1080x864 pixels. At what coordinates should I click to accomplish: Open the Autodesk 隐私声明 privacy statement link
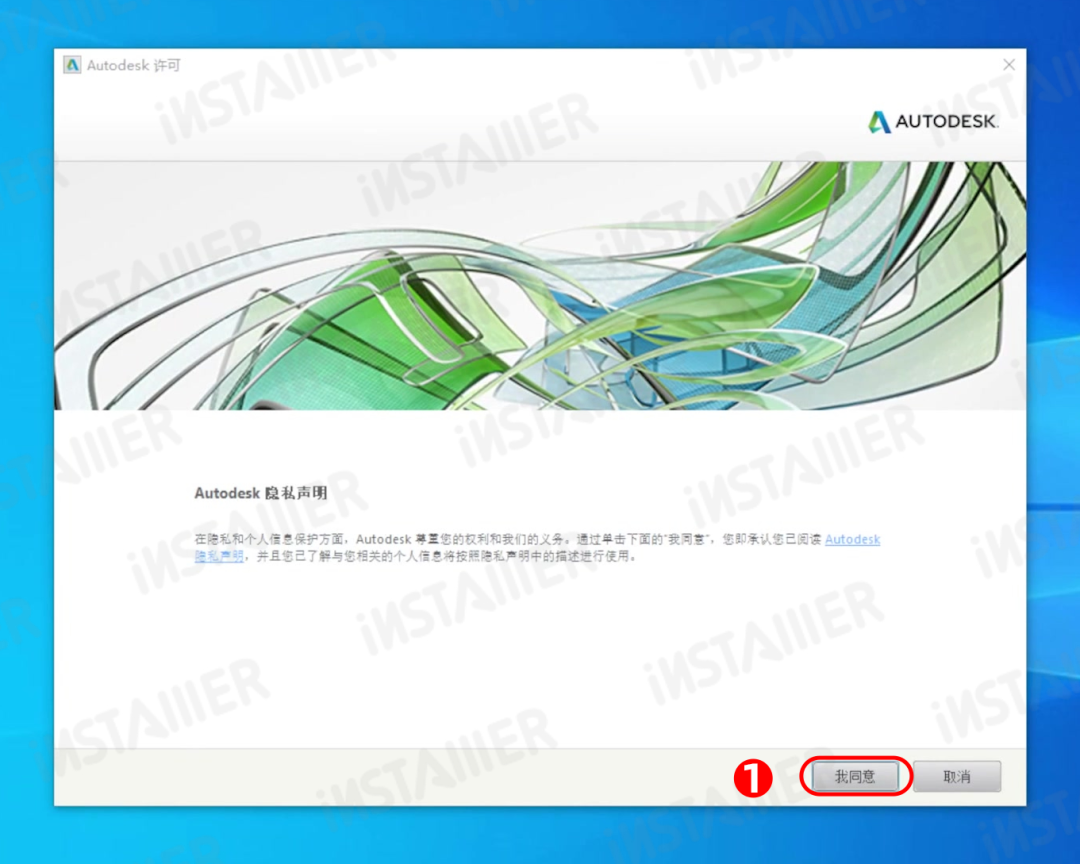[x=852, y=539]
